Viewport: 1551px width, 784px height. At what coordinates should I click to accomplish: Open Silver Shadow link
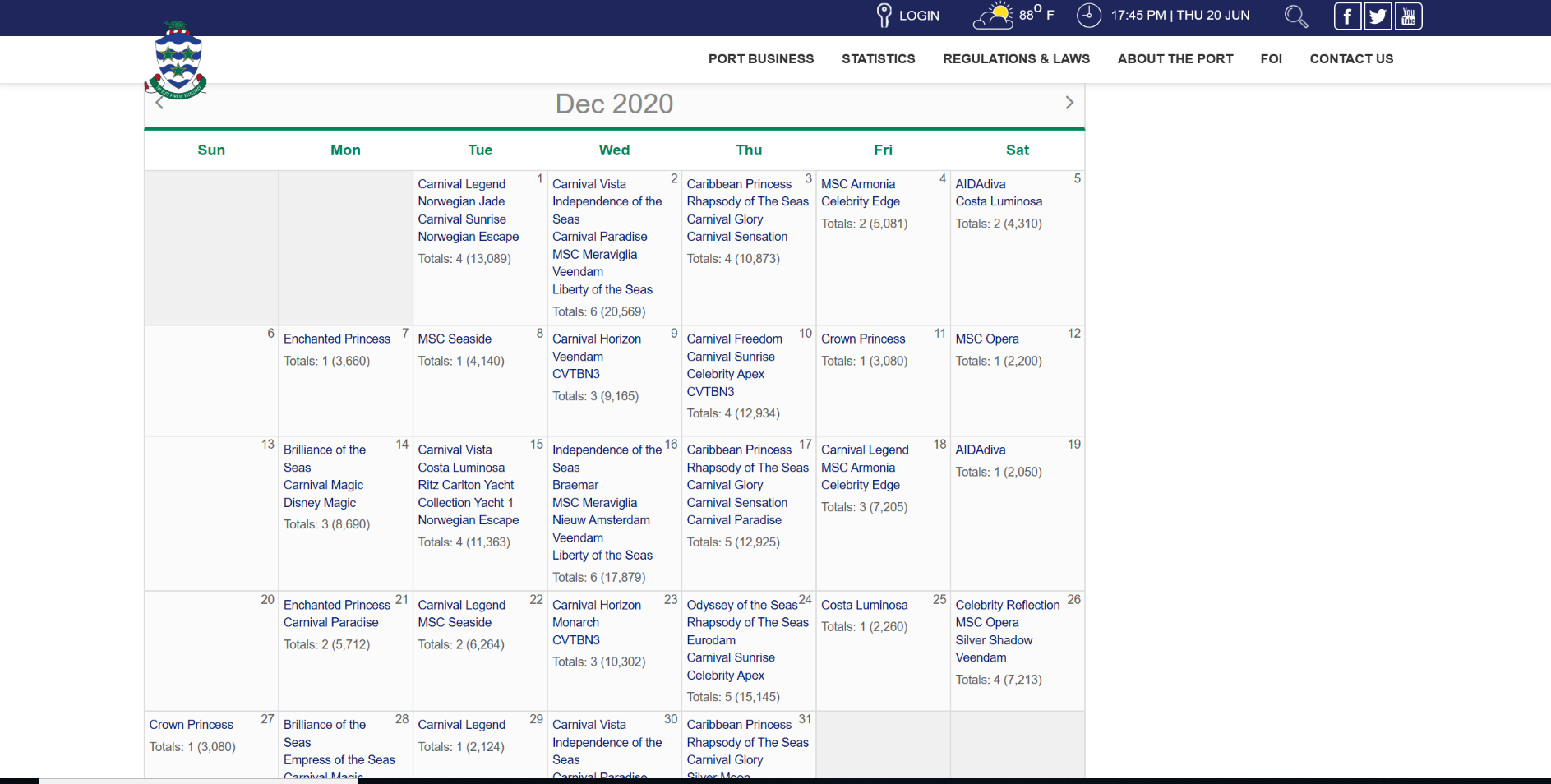(x=994, y=640)
